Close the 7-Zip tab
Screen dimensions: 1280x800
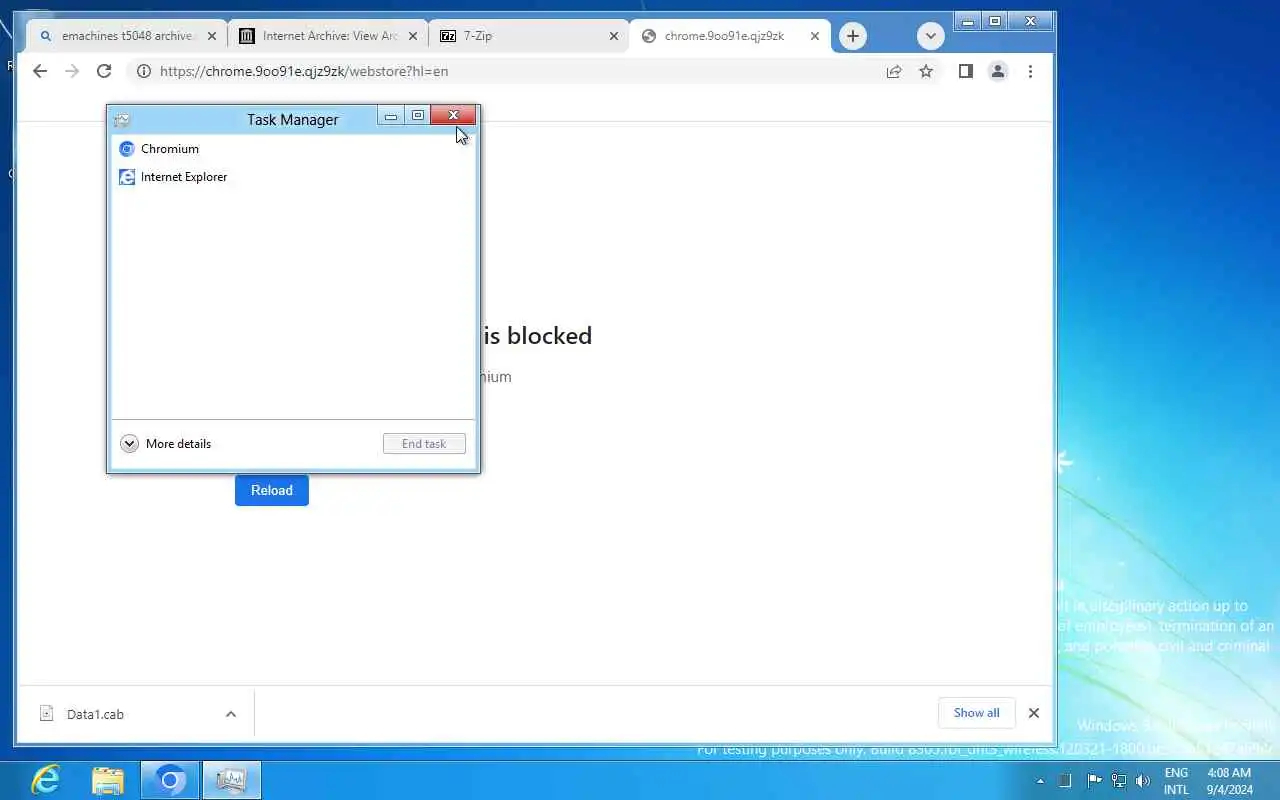tap(613, 36)
